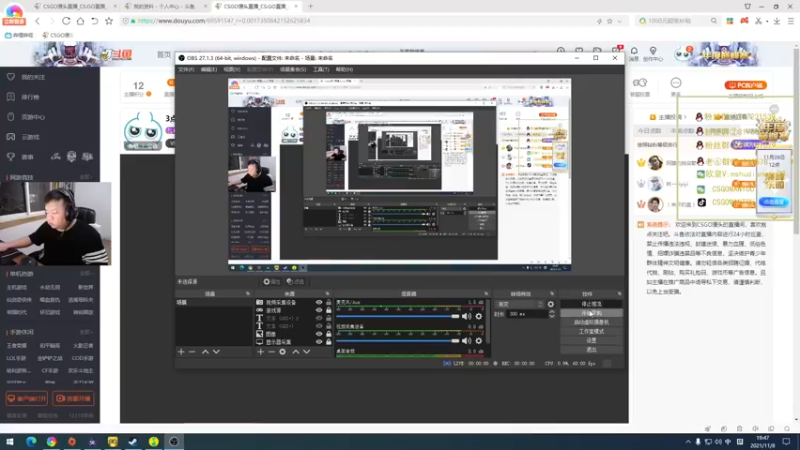Screen dimensions: 800x450
Task: Toggle visibility of 图像 source
Action: (319, 334)
